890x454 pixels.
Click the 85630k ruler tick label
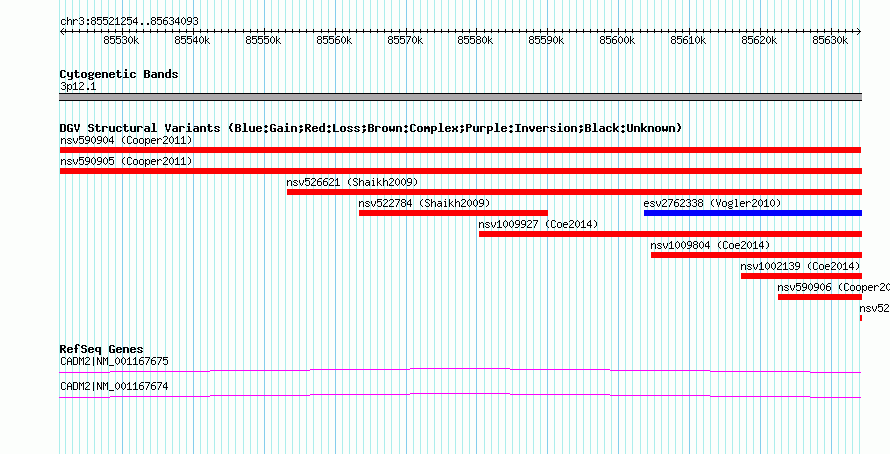point(830,41)
